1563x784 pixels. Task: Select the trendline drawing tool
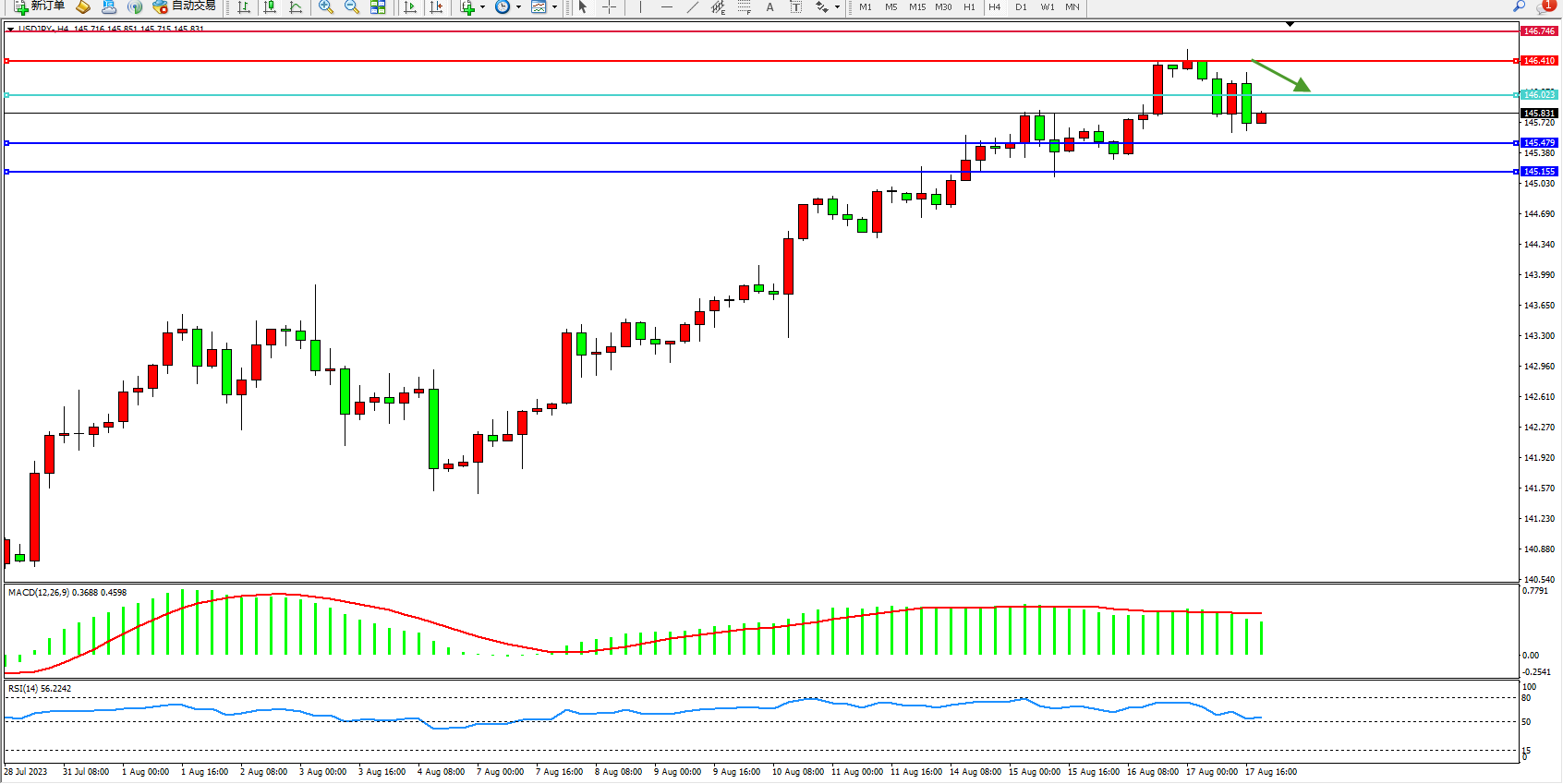tap(692, 6)
